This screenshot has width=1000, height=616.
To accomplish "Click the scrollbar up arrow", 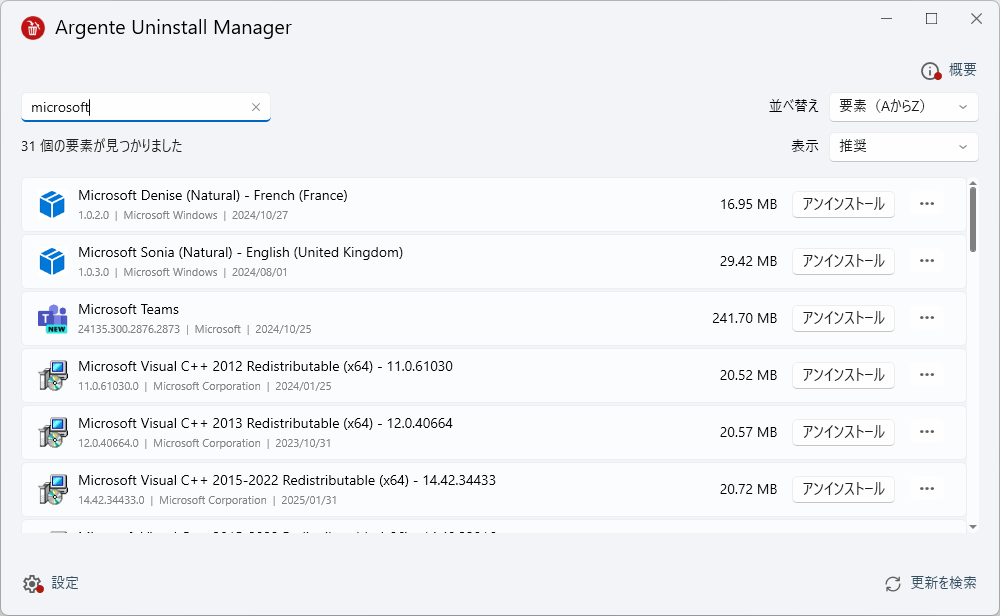I will click(973, 184).
